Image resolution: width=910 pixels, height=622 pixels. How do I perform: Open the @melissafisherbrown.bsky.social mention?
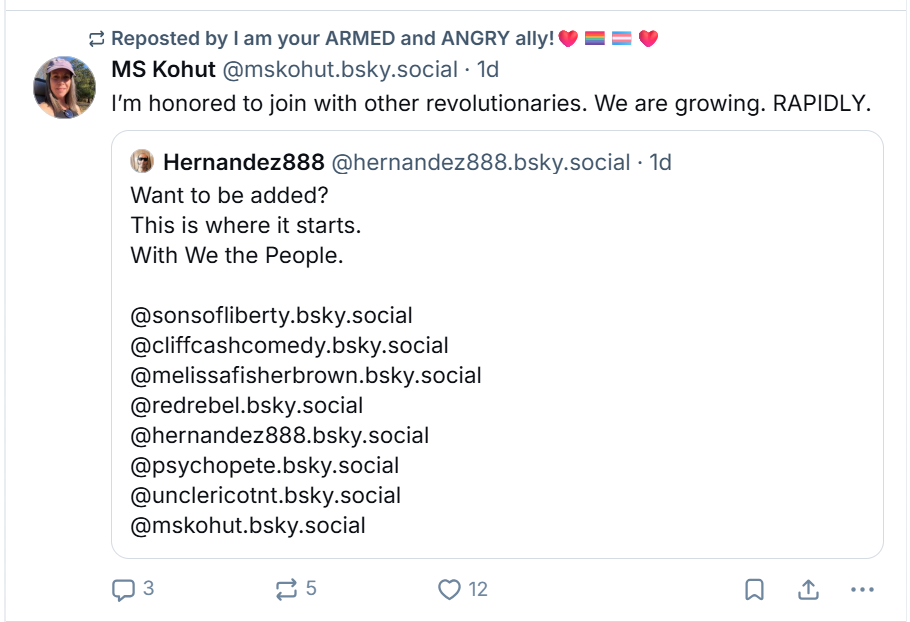tap(306, 375)
